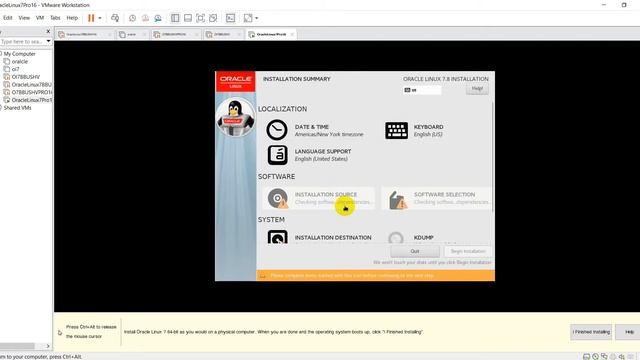This screenshot has width=640, height=360.
Task: Select Ol78BUSHV VM in library
Action: (26, 77)
